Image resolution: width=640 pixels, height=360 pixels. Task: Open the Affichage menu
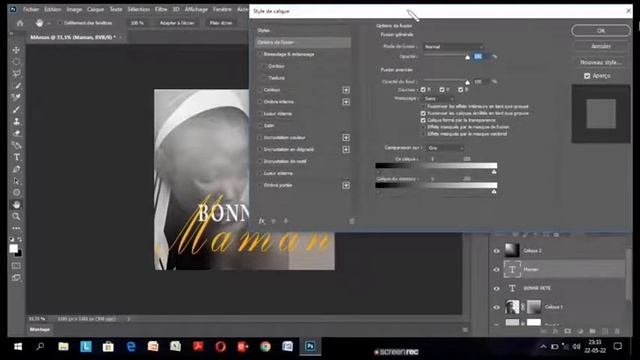(x=196, y=9)
